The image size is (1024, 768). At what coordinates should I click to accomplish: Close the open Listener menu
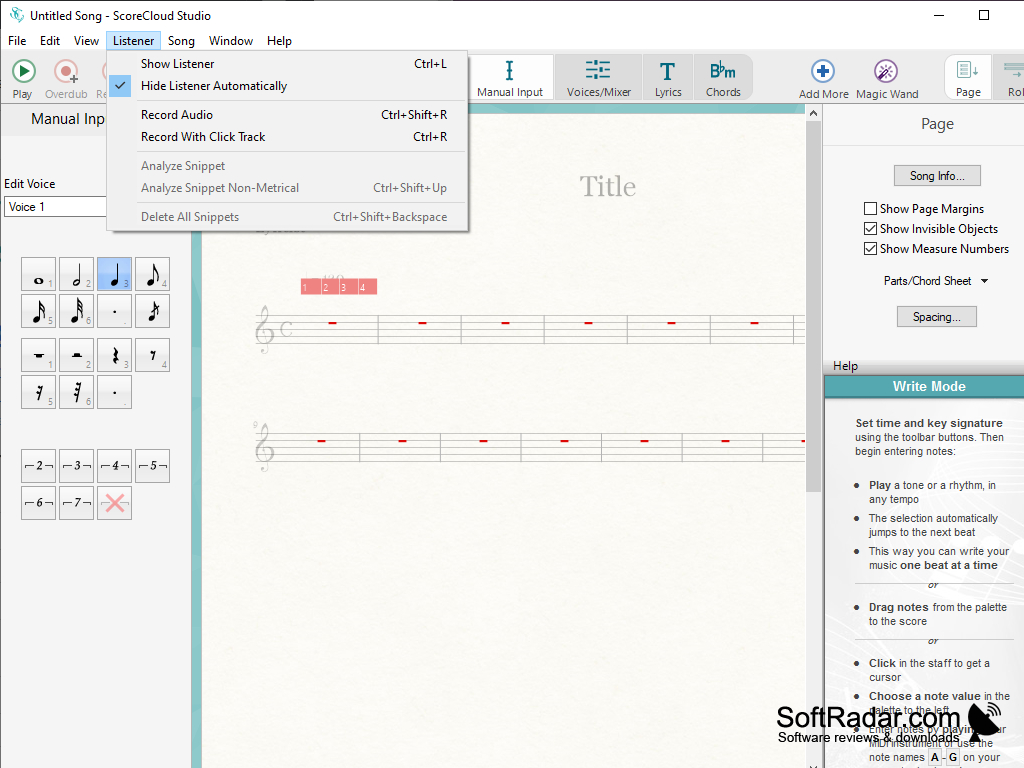133,40
